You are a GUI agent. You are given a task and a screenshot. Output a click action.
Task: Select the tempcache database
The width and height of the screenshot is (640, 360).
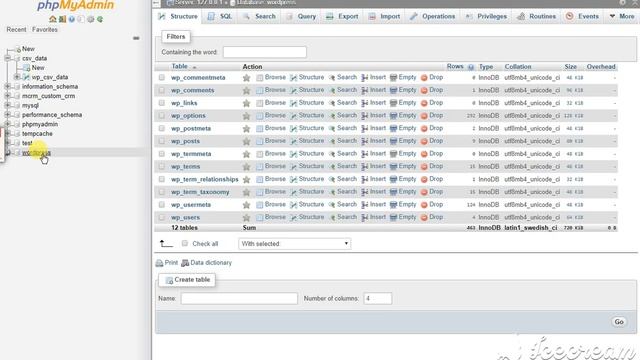[x=37, y=133]
